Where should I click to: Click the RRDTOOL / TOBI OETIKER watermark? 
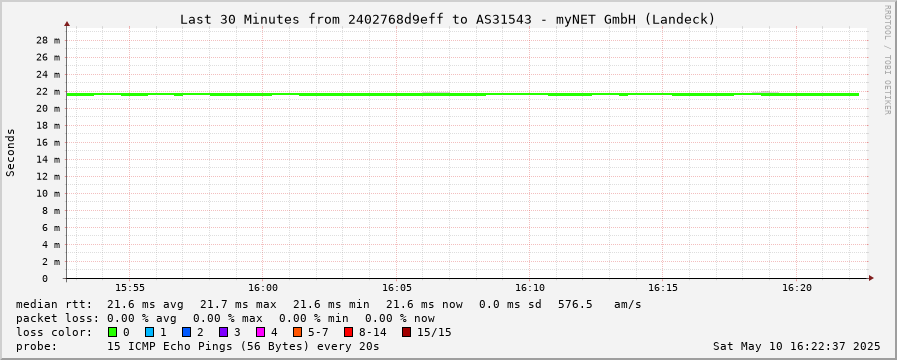pos(887,59)
